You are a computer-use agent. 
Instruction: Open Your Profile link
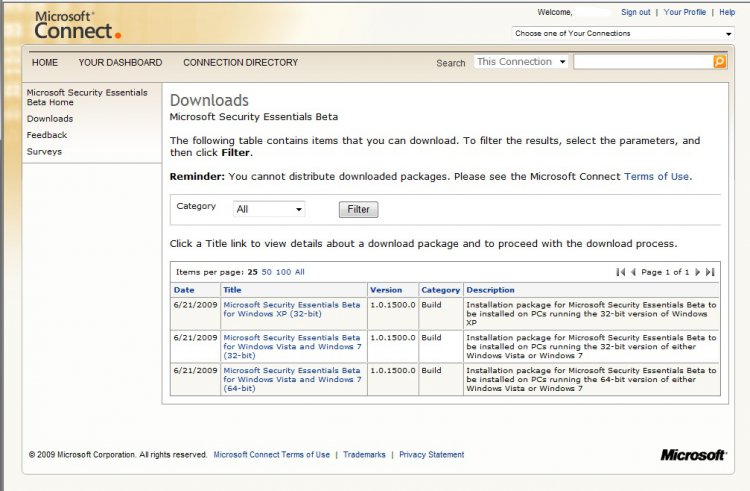click(x=684, y=12)
